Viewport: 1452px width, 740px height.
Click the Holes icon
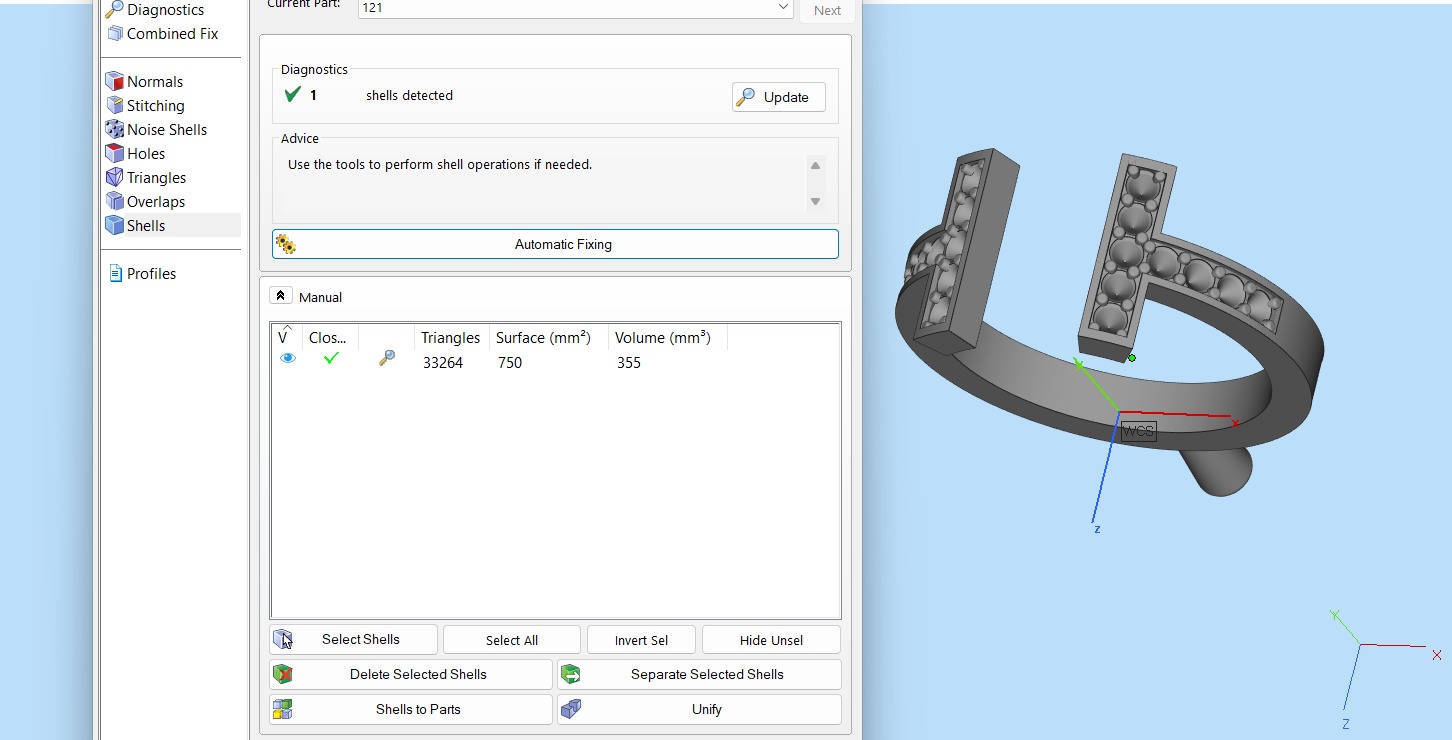[x=114, y=154]
